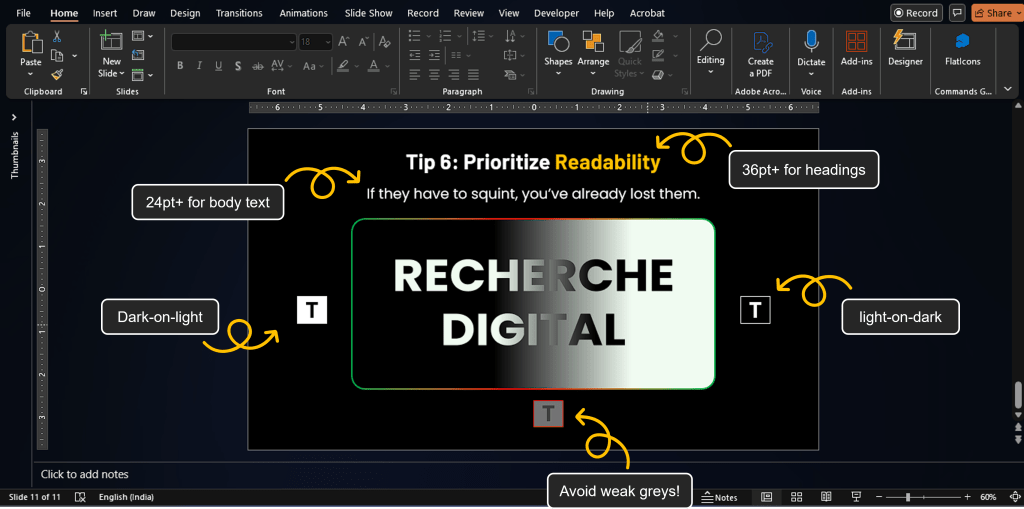Viewport: 1024px width, 509px height.
Task: Switch to Slide Sorter view
Action: (x=797, y=497)
